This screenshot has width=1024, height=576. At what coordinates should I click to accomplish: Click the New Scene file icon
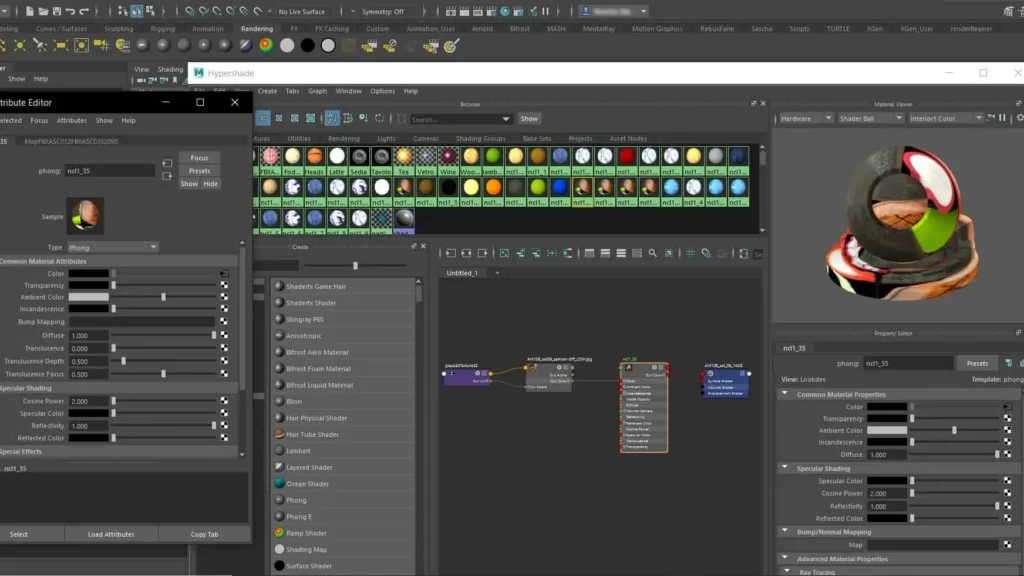click(x=29, y=11)
